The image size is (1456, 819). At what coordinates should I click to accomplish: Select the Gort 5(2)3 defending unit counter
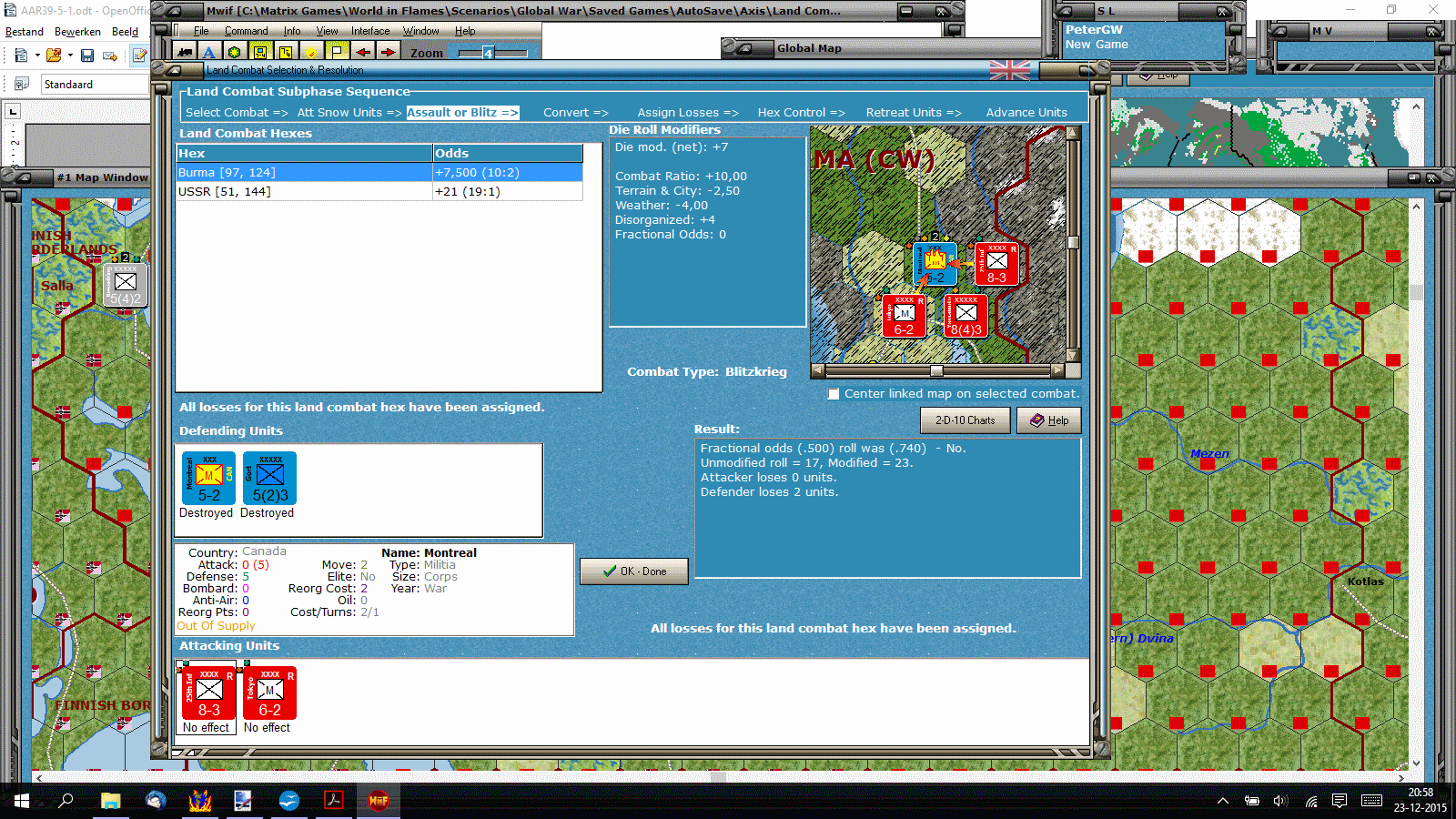[x=270, y=479]
